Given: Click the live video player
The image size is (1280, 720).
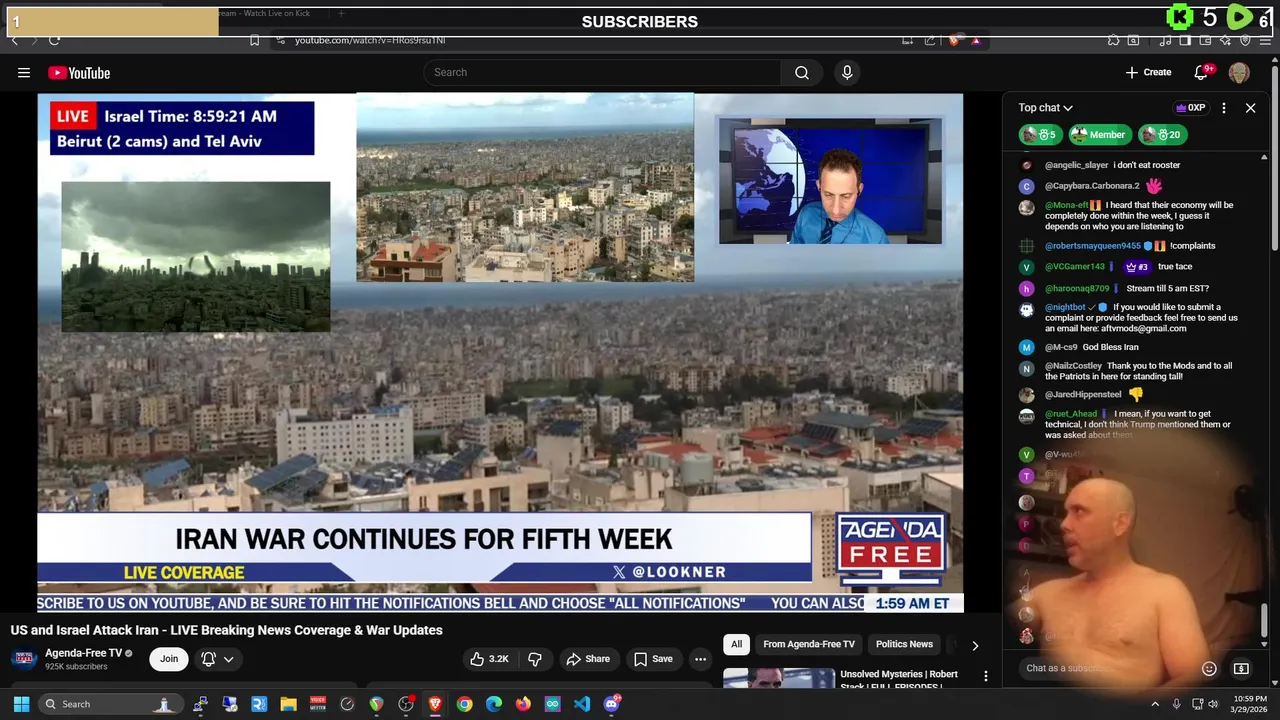Looking at the screenshot, I should click(500, 352).
